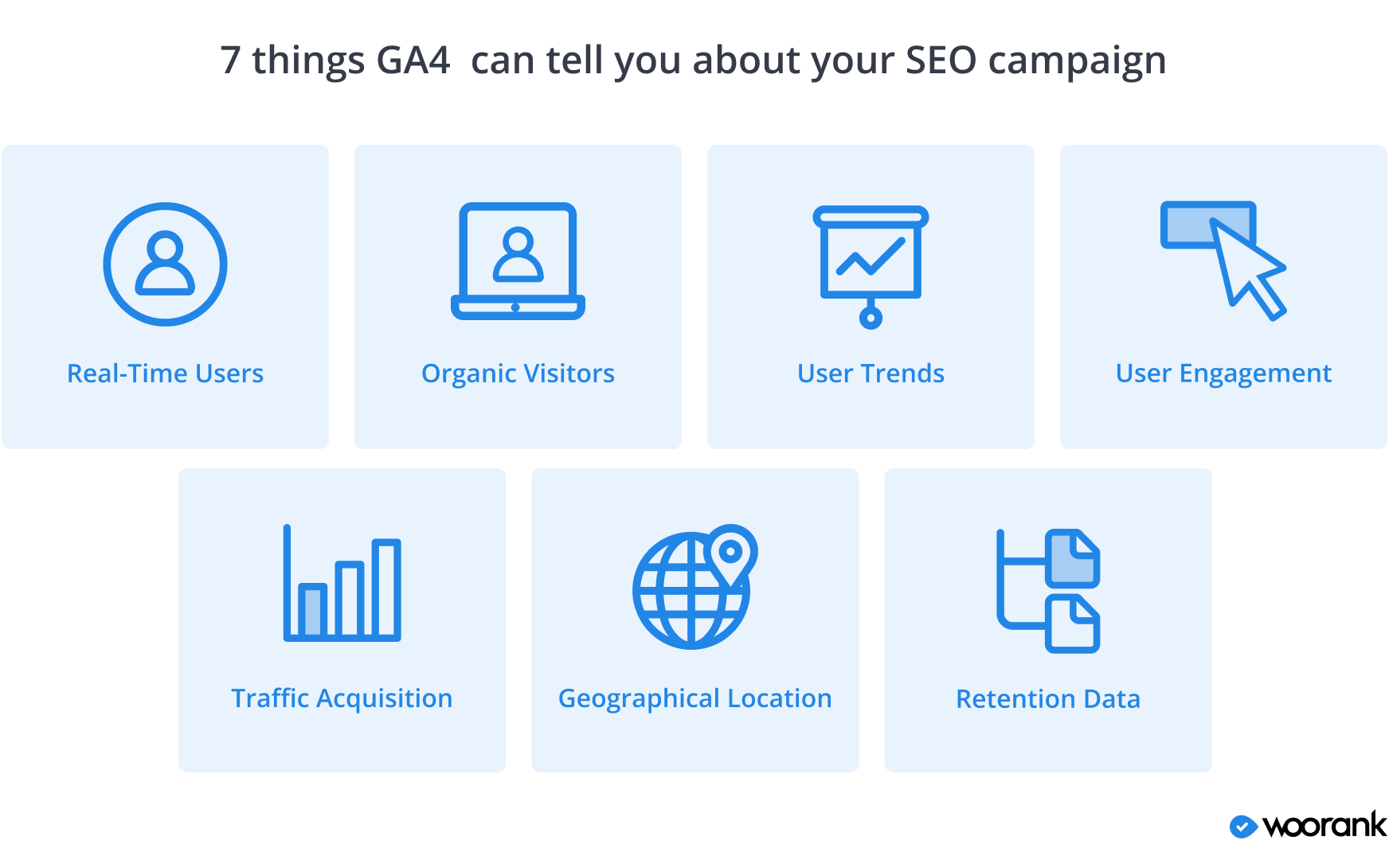Viewport: 1389px width, 868px height.
Task: Click the woorank brand name text
Action: (x=1324, y=826)
